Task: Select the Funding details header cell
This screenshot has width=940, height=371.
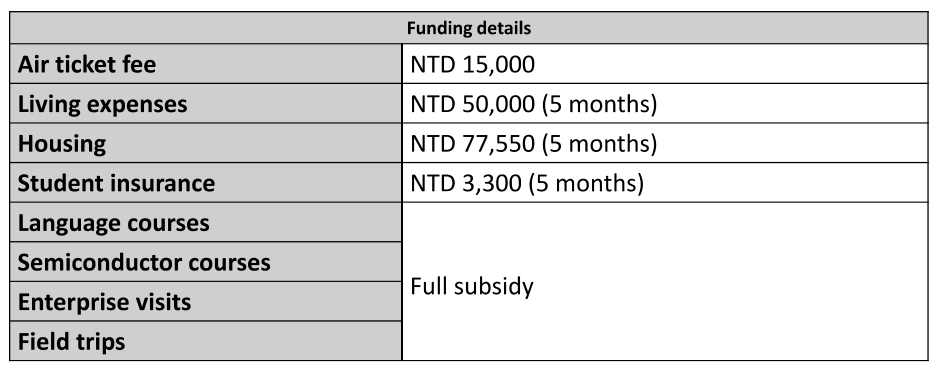Action: 469,28
